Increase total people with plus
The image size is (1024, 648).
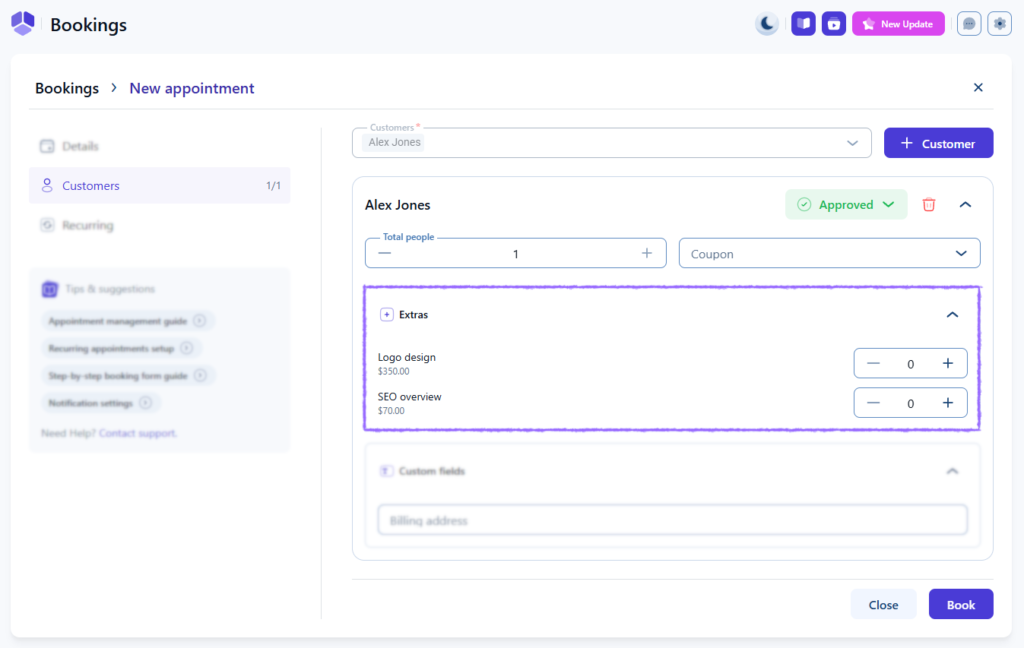(x=647, y=254)
